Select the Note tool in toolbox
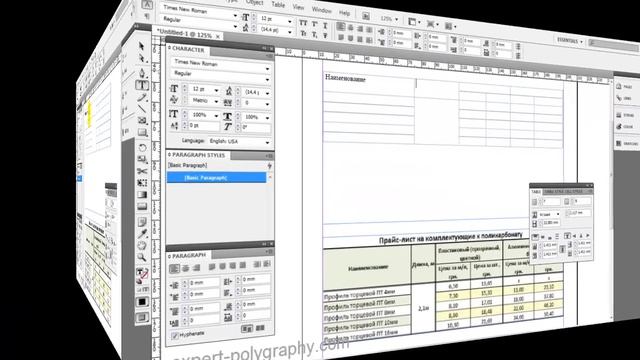 [x=142, y=222]
